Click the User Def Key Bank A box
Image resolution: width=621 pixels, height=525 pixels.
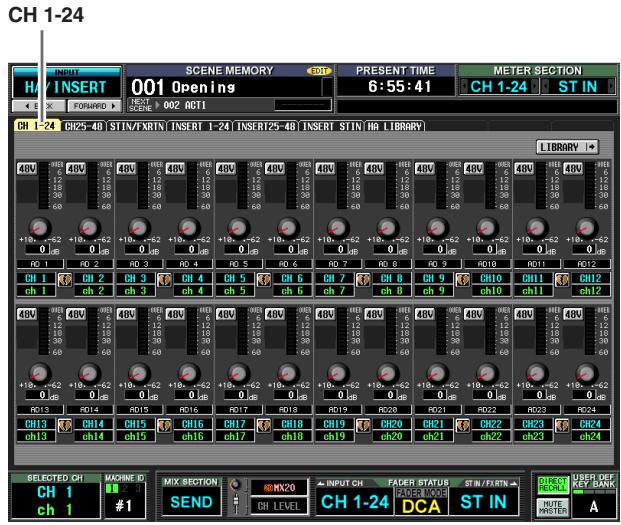(x=594, y=506)
